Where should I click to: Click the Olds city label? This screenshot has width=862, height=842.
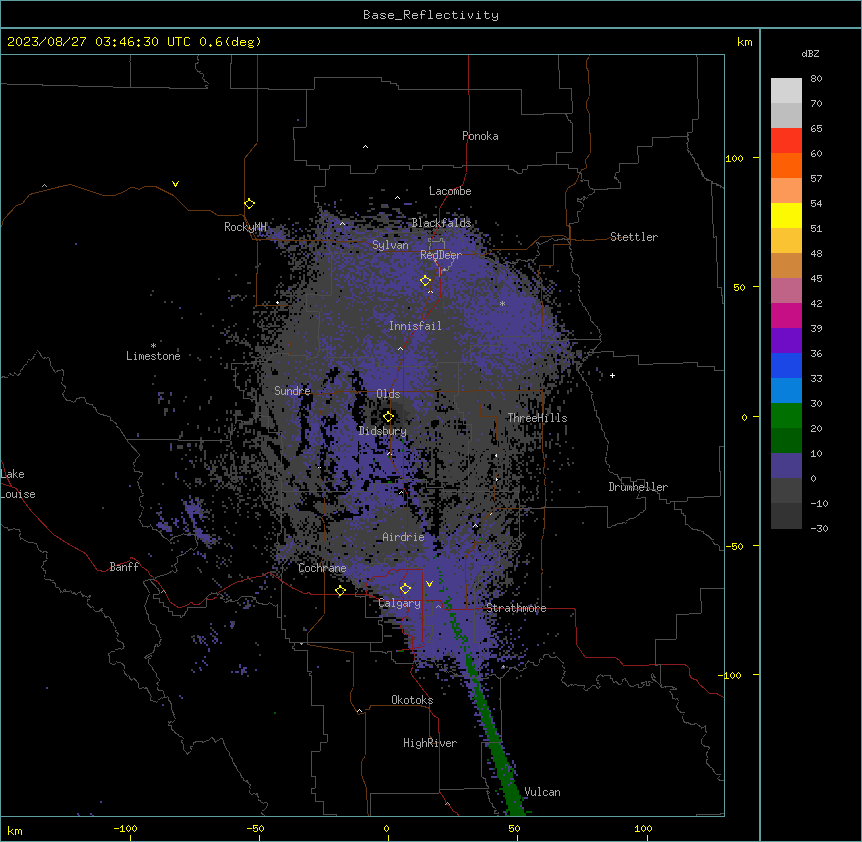[388, 394]
